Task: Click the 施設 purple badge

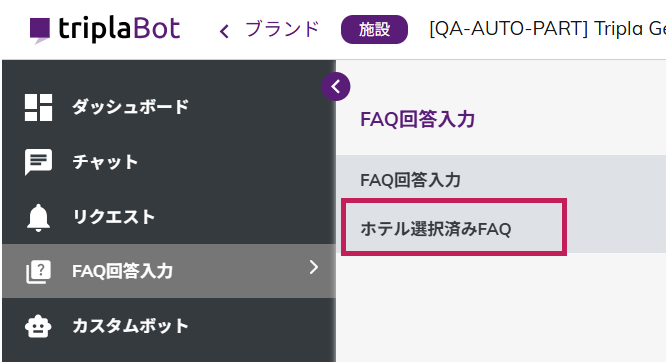Action: pyautogui.click(x=374, y=29)
